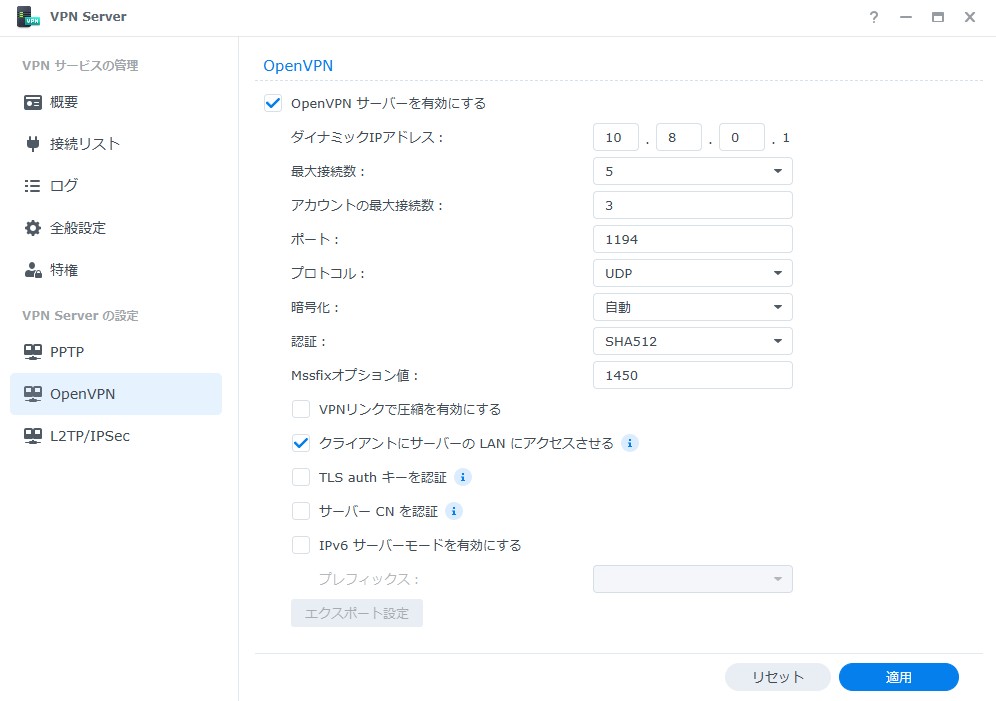Select the OpenVPN item in the sidebar
Image resolution: width=996 pixels, height=701 pixels.
(115, 394)
